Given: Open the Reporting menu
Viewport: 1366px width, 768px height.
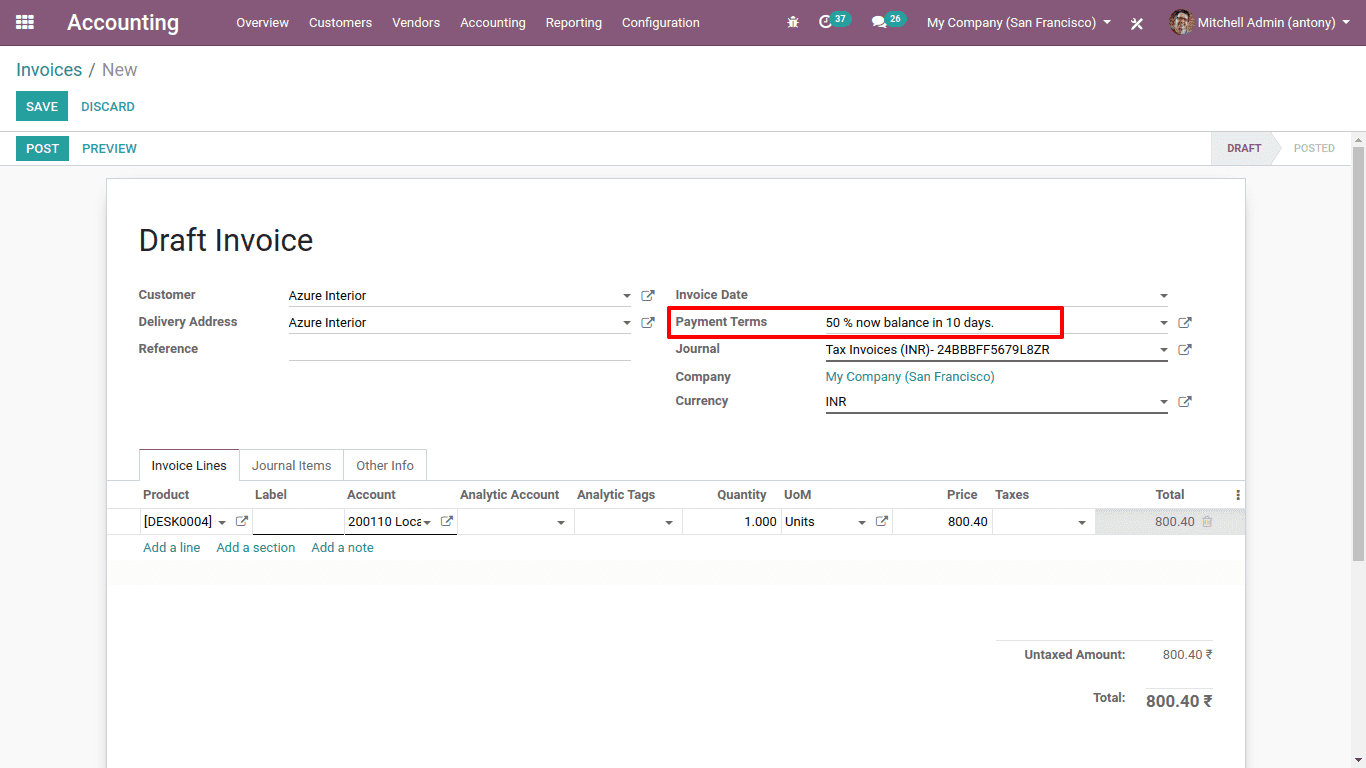Looking at the screenshot, I should (x=574, y=22).
